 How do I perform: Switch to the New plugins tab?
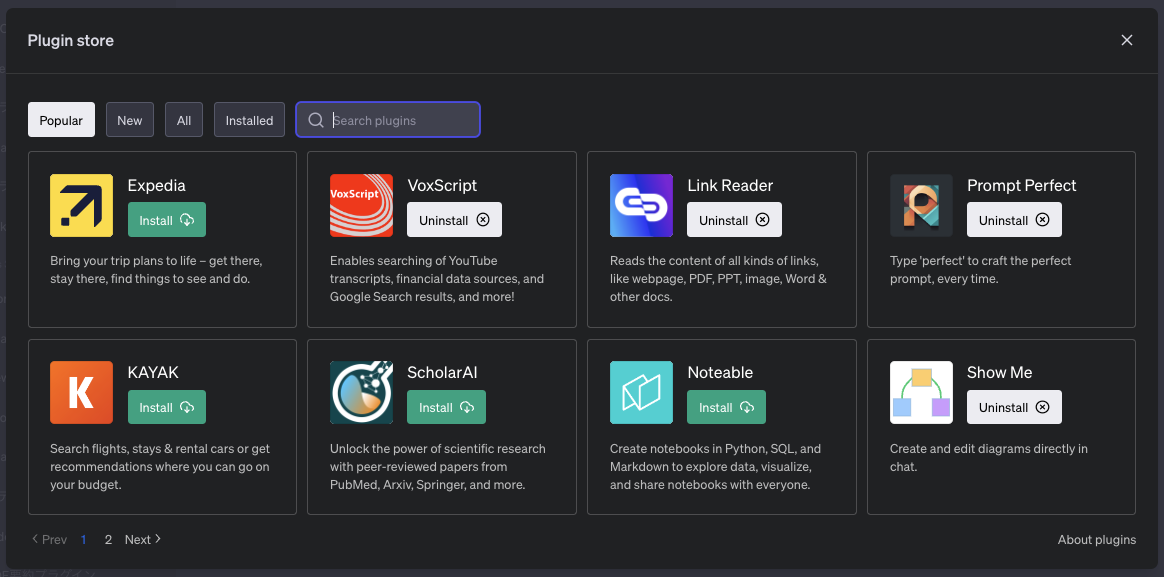130,120
